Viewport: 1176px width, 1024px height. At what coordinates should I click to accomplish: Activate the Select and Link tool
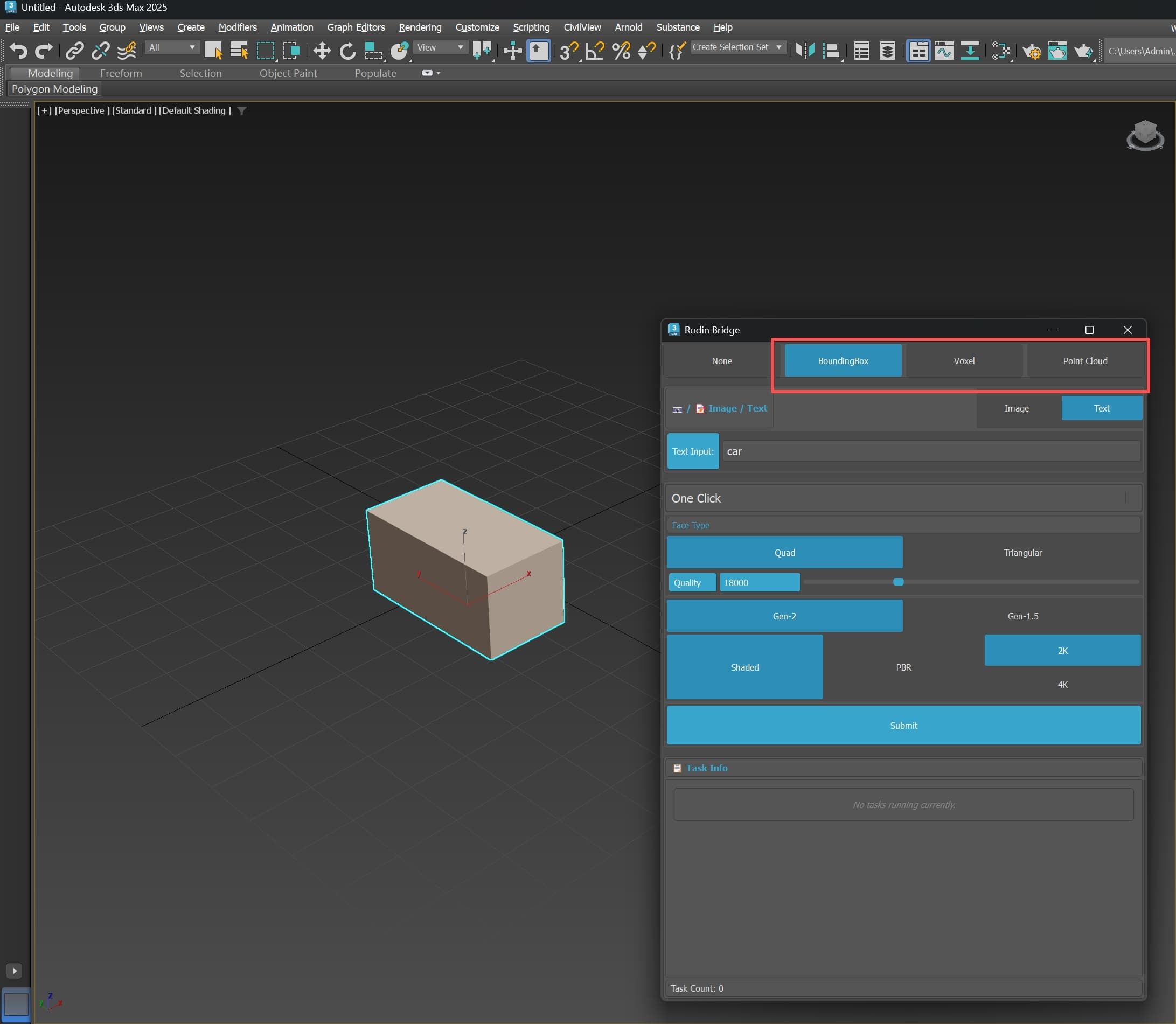pos(74,51)
